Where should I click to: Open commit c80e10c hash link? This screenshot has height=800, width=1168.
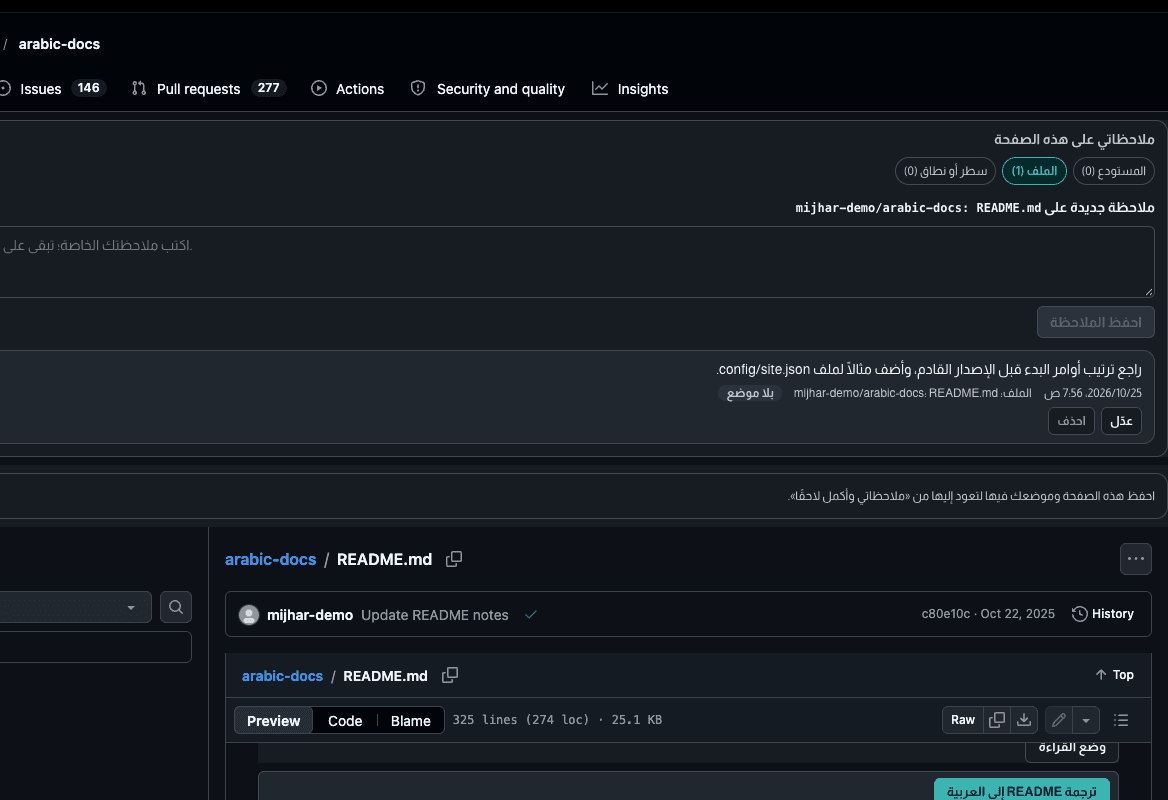pyautogui.click(x=945, y=614)
